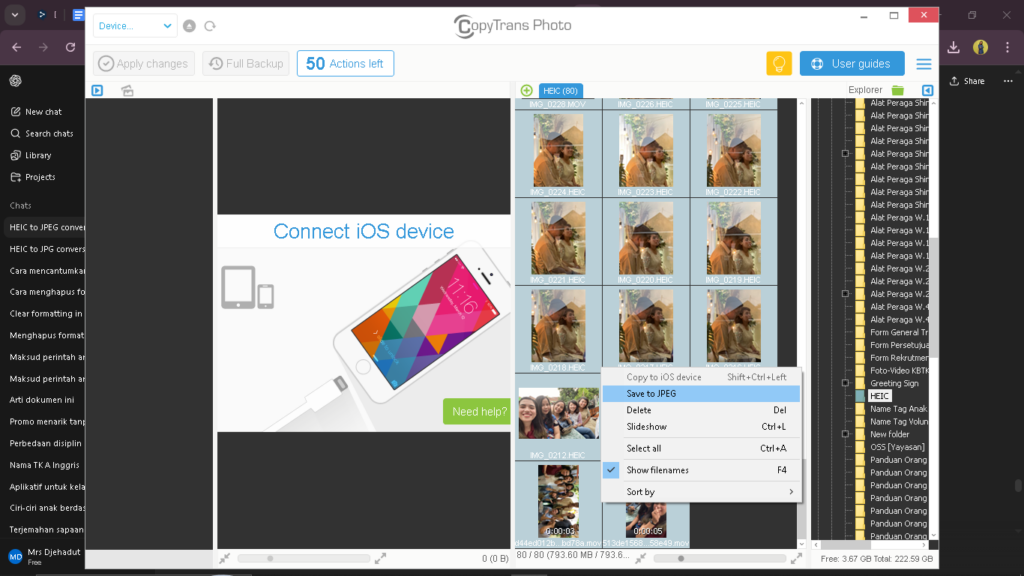Toggle the Show filenames option
This screenshot has height=576, width=1024.
pos(657,470)
